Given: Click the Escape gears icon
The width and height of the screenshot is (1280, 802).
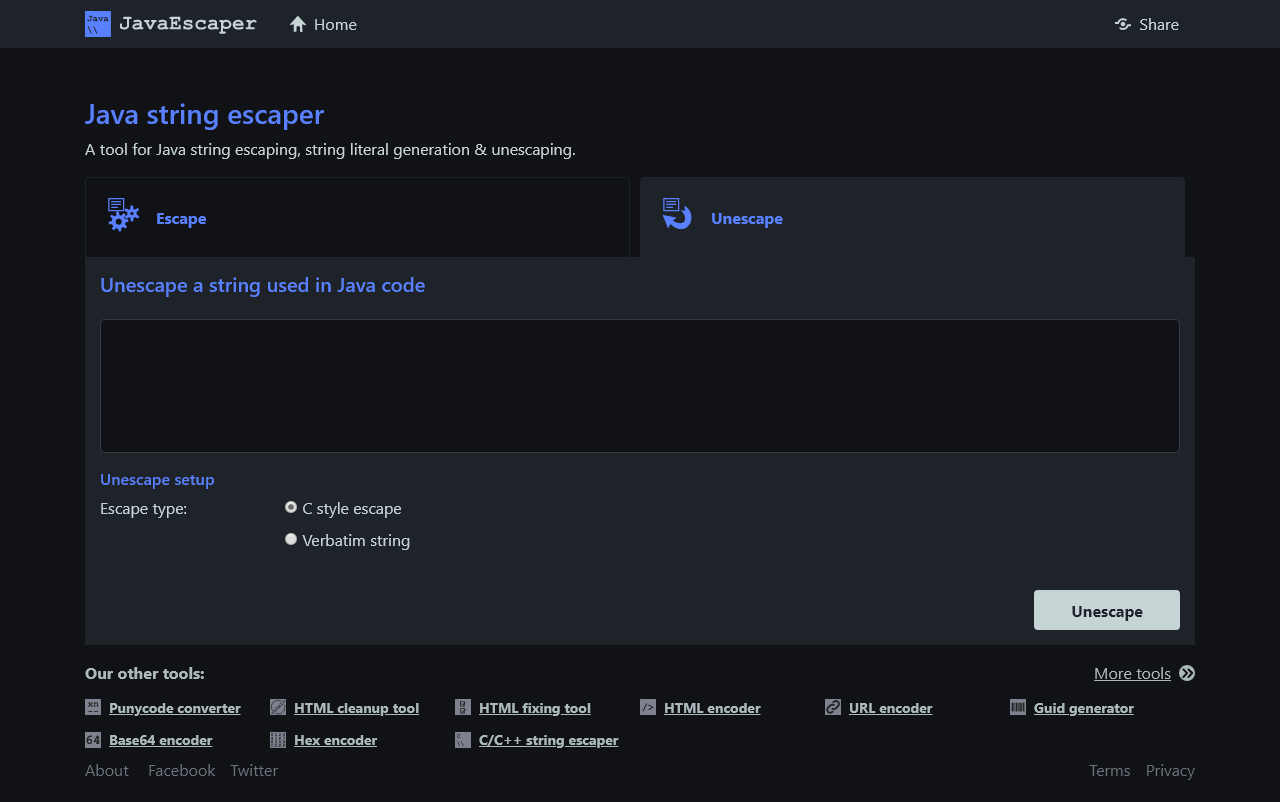Looking at the screenshot, I should click(x=123, y=214).
